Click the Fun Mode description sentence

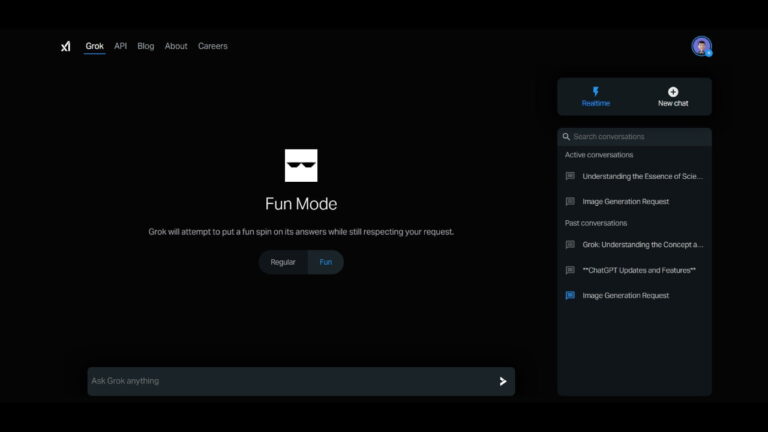[301, 232]
